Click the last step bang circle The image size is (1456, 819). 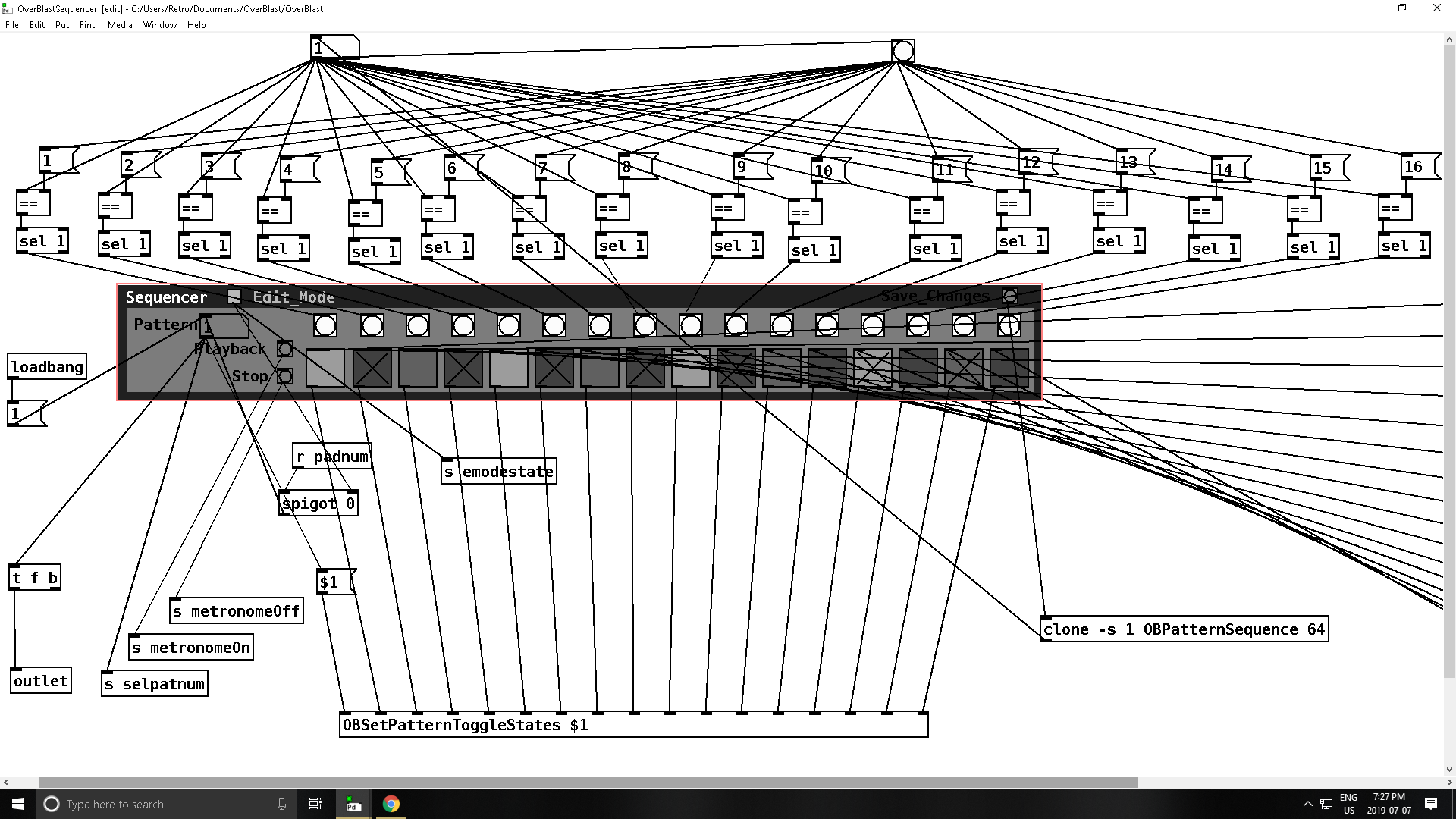click(x=1009, y=326)
